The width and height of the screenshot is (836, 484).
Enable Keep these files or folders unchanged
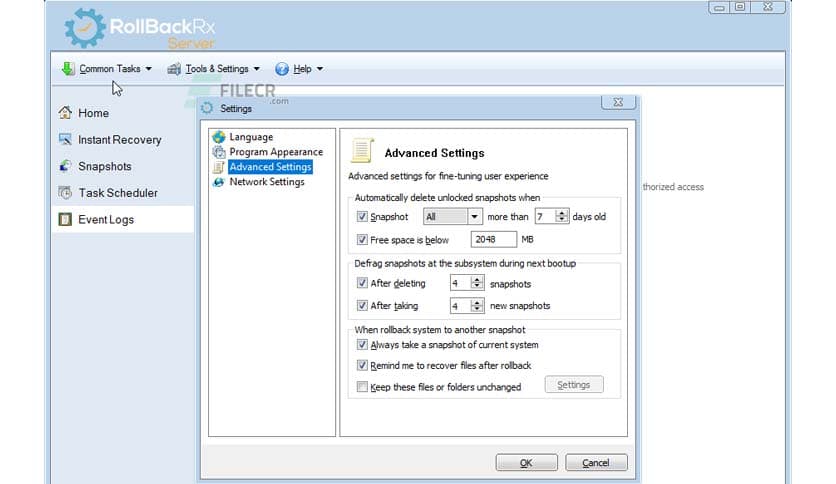[x=362, y=386]
